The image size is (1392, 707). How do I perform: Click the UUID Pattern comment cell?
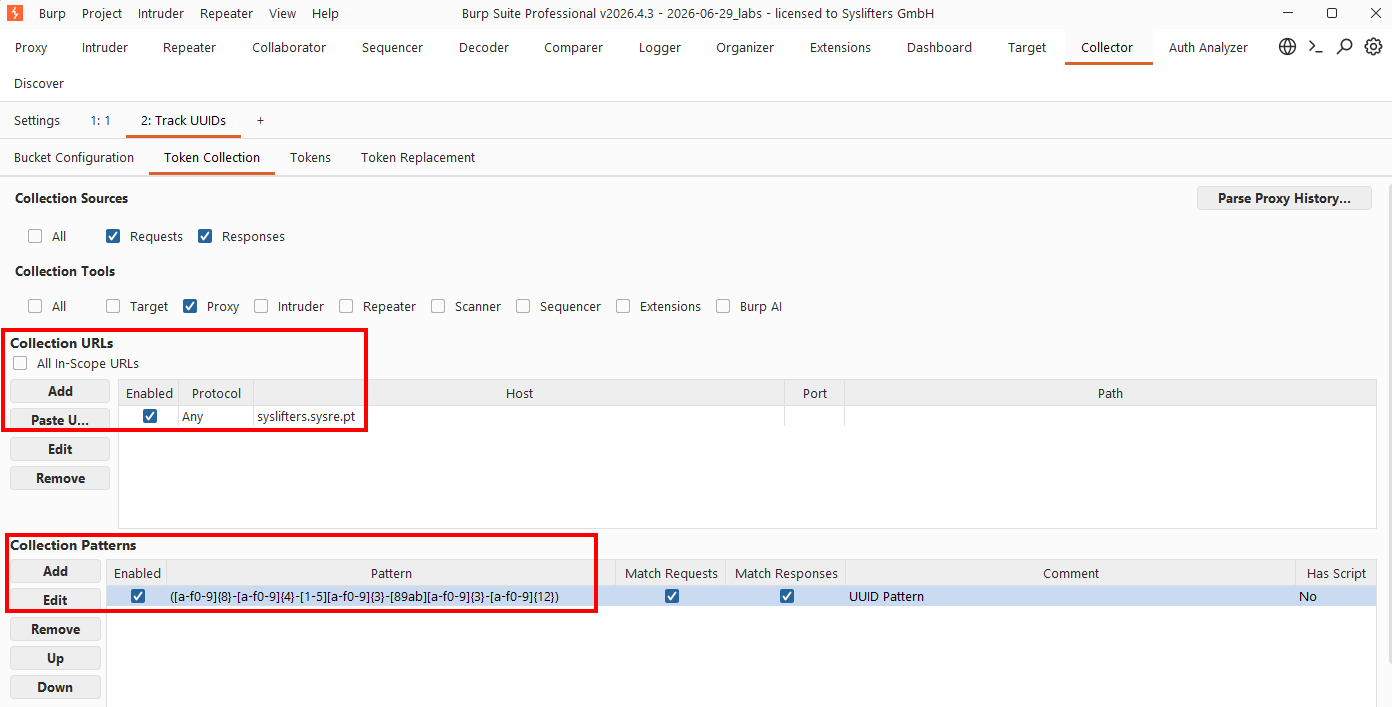[1070, 596]
